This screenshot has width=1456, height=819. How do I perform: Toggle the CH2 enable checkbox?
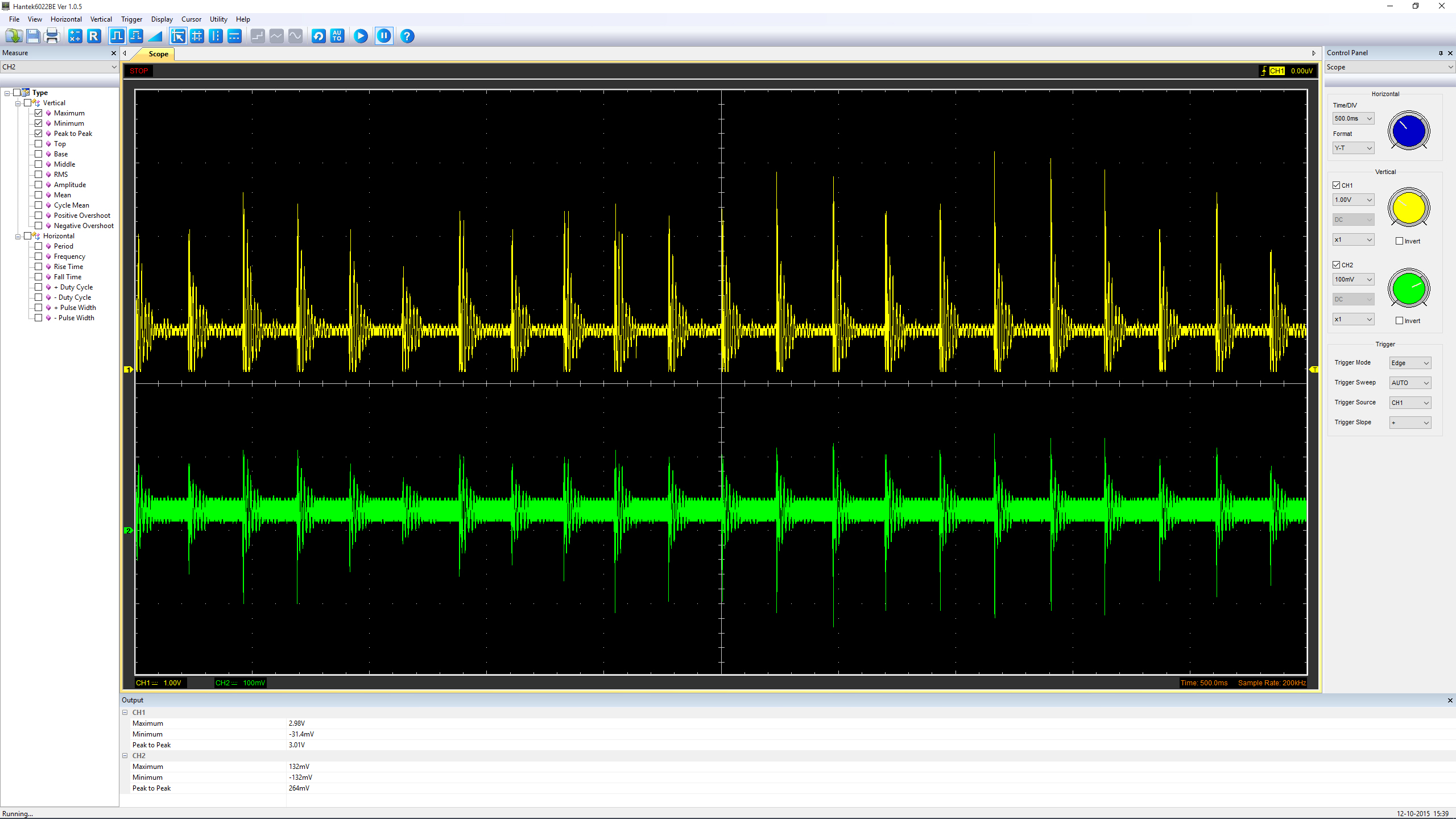pos(1337,265)
